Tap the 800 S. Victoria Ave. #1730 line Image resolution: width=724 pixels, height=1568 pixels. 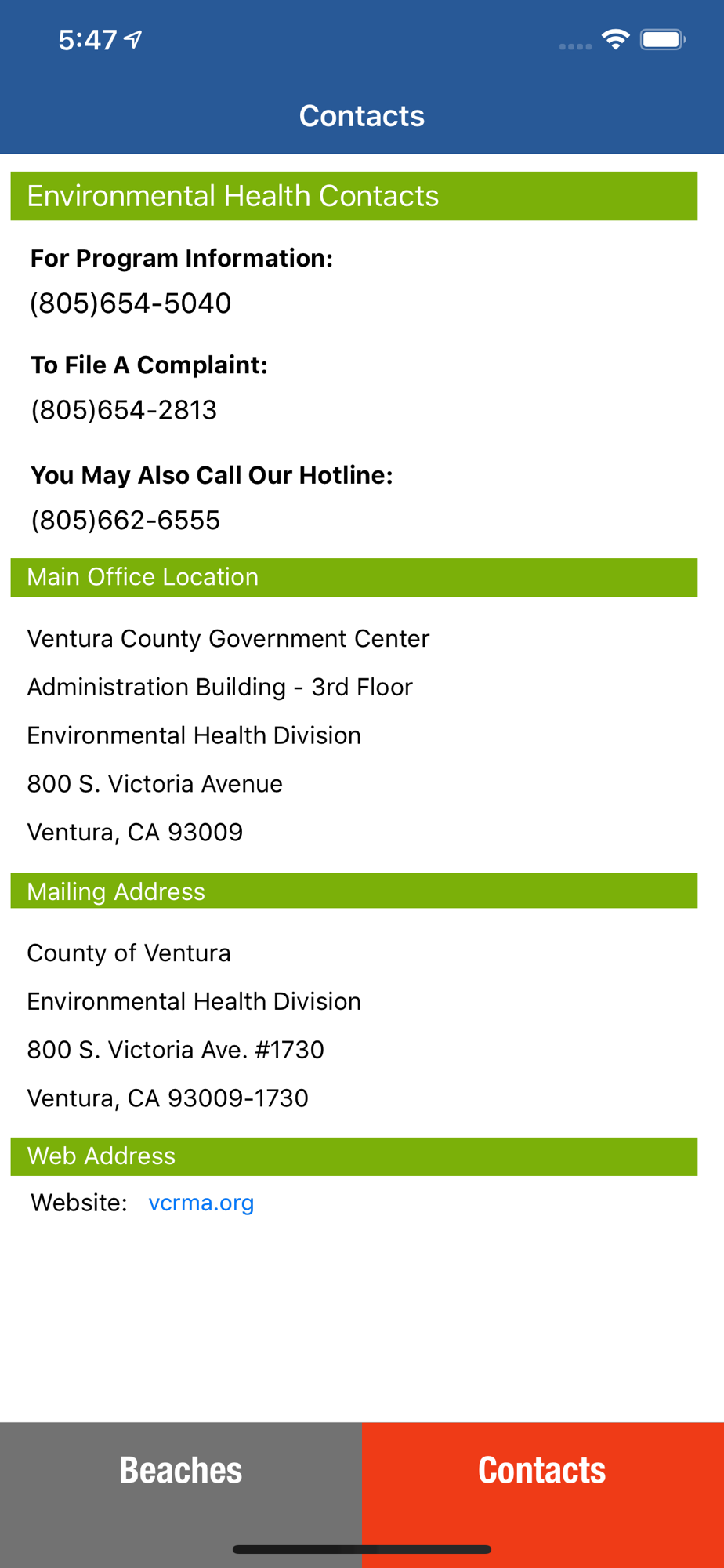(176, 1050)
